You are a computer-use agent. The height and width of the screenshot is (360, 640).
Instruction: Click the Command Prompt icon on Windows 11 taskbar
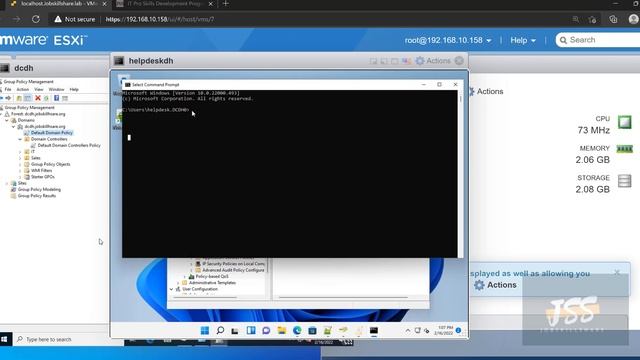[374, 330]
